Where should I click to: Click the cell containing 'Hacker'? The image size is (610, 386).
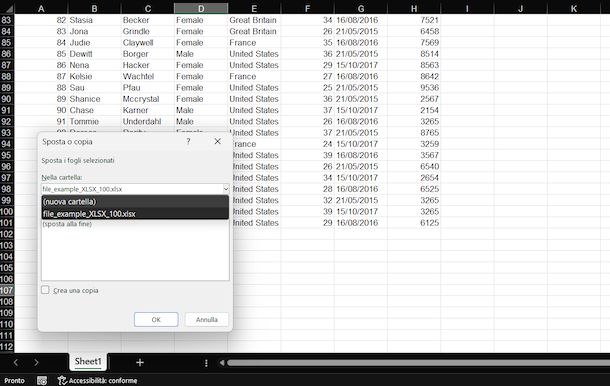(x=148, y=65)
